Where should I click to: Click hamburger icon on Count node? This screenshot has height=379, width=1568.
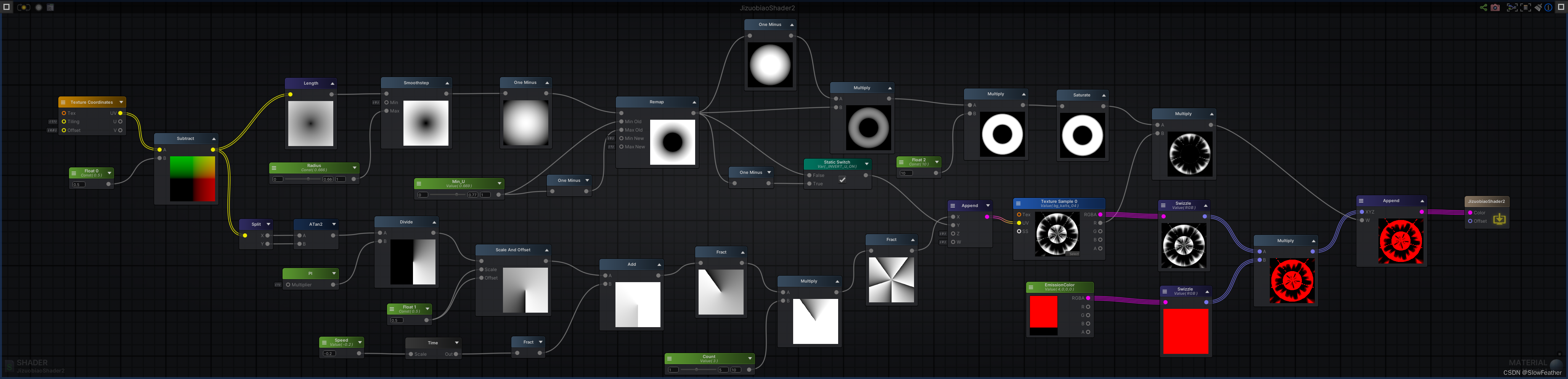point(670,359)
